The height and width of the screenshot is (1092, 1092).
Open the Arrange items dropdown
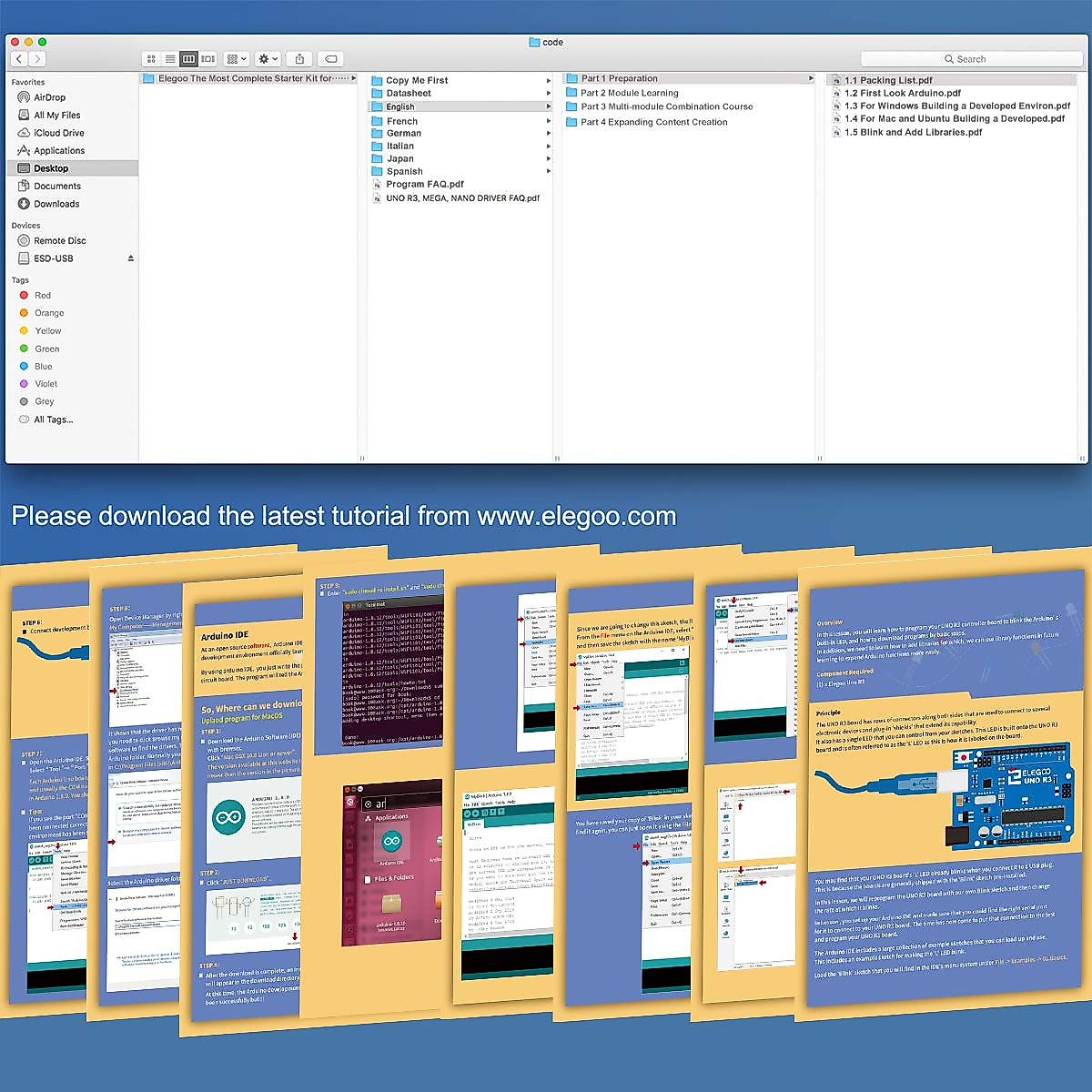[x=236, y=59]
